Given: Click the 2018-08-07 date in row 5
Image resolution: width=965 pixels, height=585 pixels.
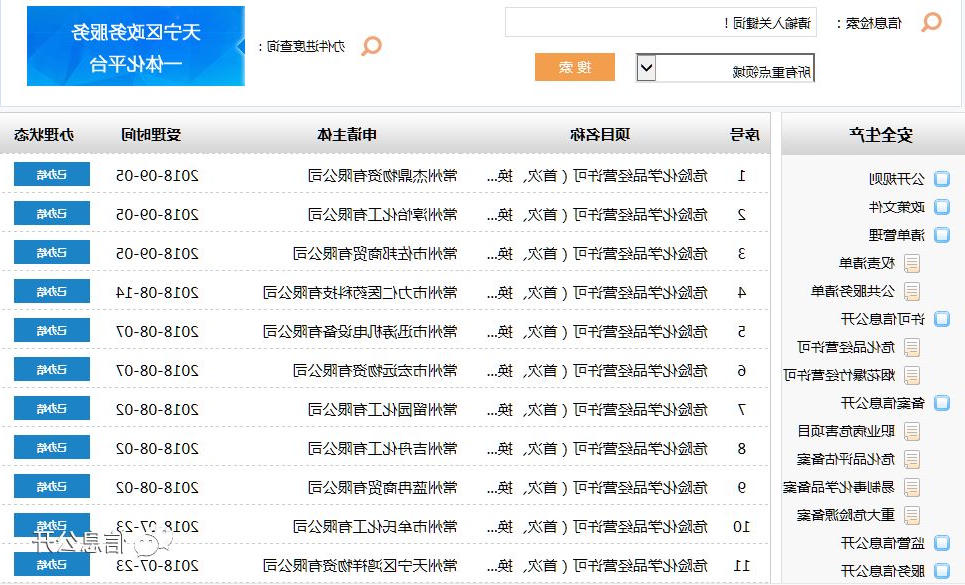Looking at the screenshot, I should 158,332.
